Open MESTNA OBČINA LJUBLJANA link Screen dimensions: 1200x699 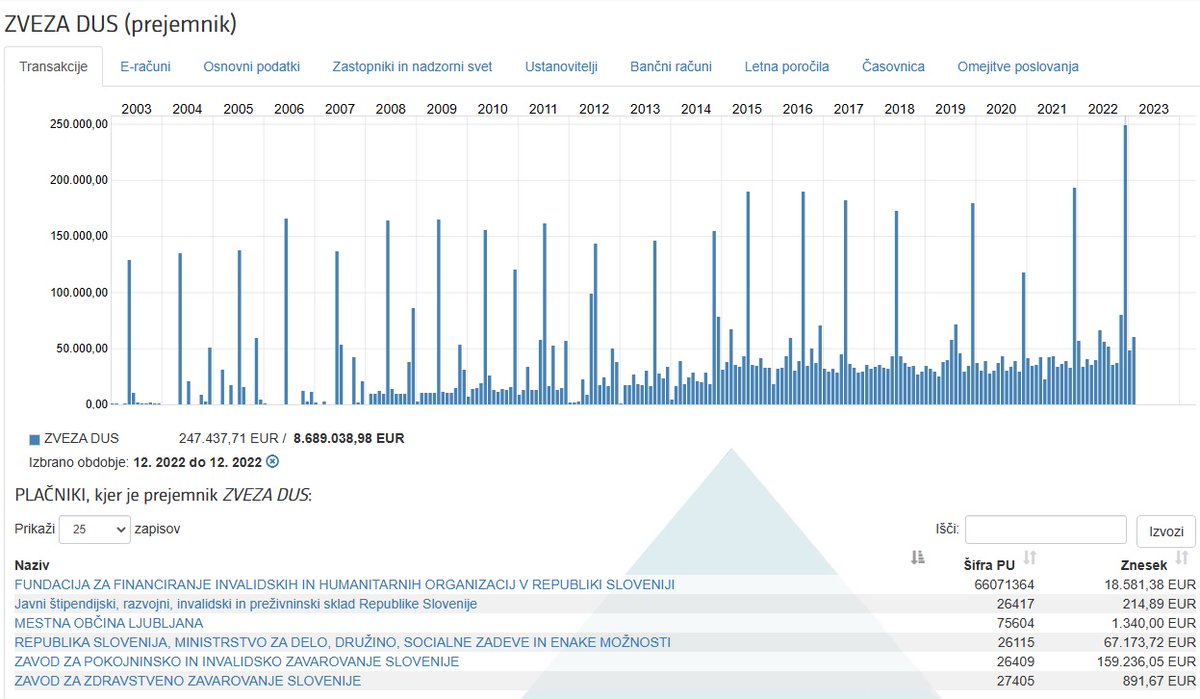(108, 623)
